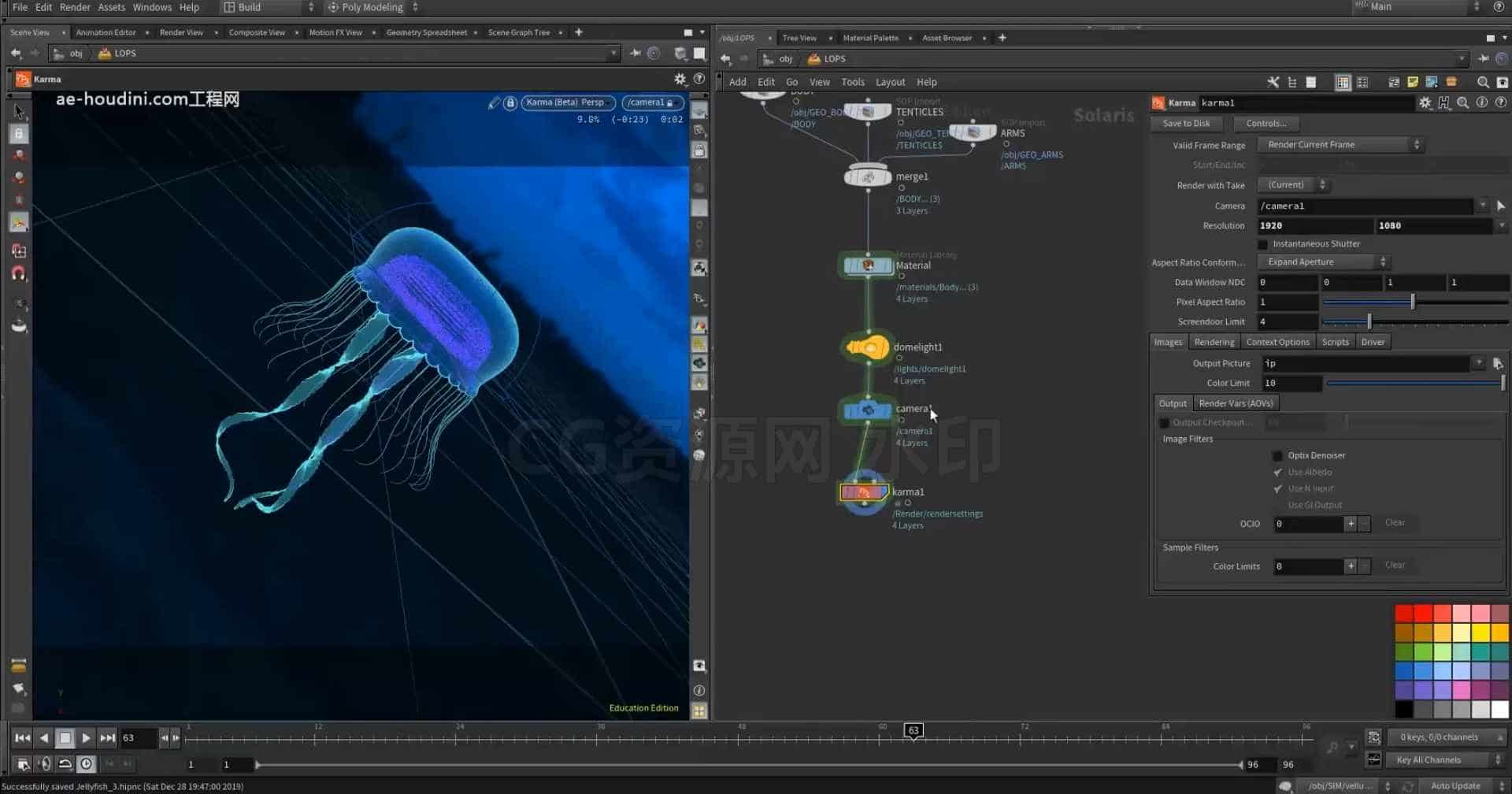Select the arrow select tool in viewport

pos(19,112)
